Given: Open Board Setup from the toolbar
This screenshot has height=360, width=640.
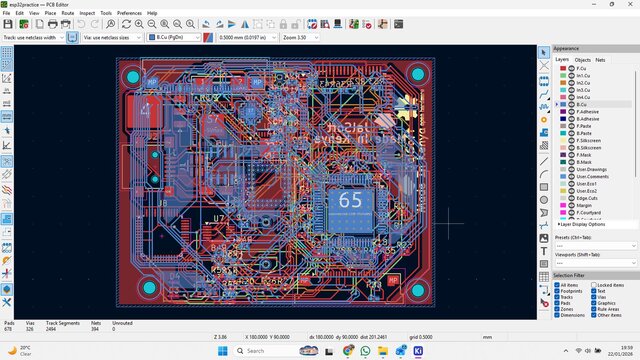Looking at the screenshot, I should (x=24, y=24).
